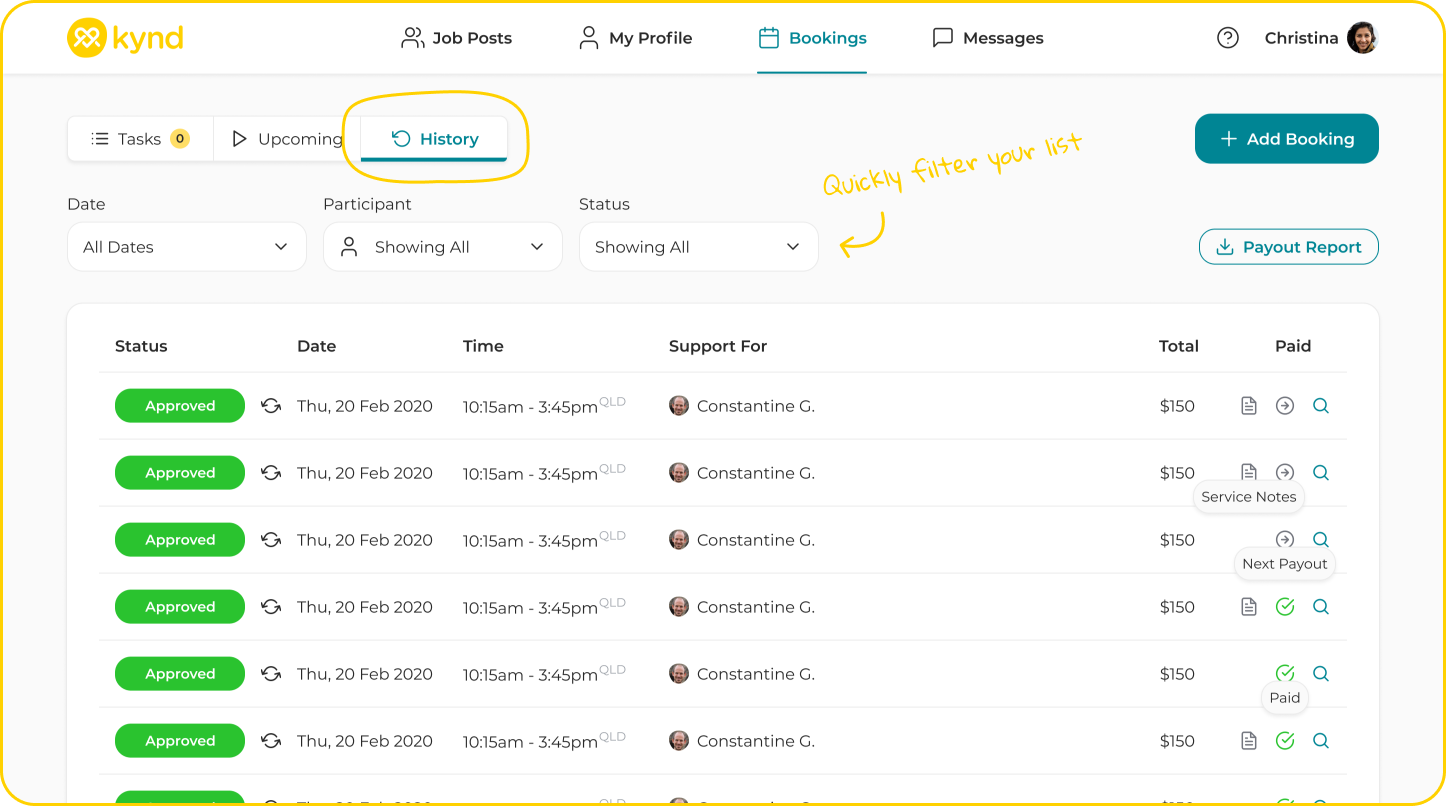Click Constantine's avatar in the sixth row
Viewport: 1446px width, 806px height.
click(x=679, y=741)
